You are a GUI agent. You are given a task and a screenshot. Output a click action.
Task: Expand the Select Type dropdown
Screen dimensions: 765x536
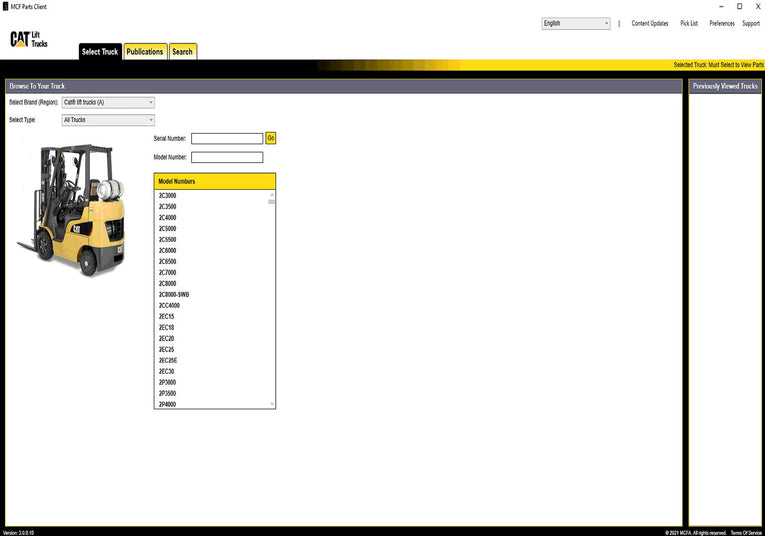tap(108, 120)
